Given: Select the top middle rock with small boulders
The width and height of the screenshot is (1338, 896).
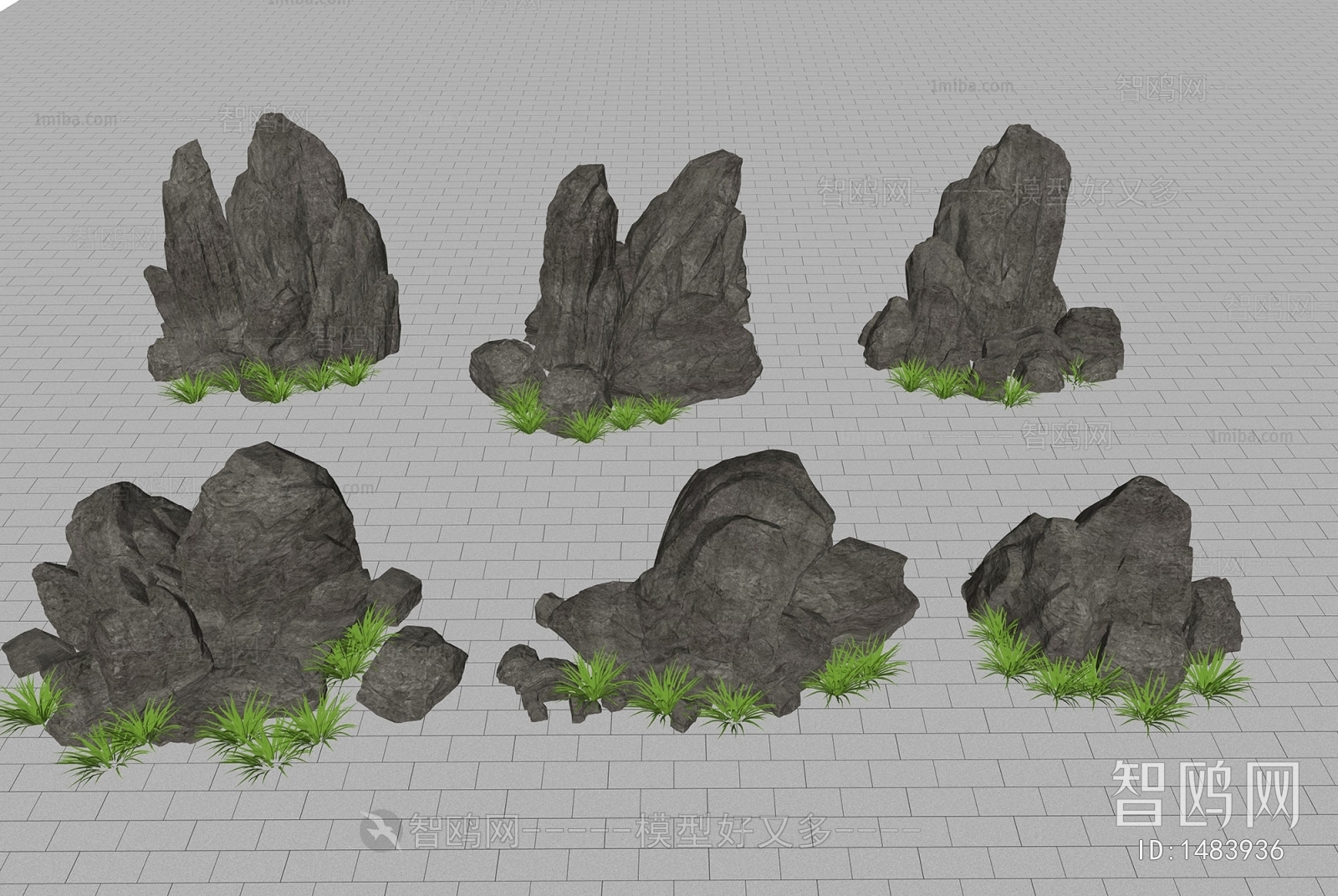Looking at the screenshot, I should coord(615,297).
